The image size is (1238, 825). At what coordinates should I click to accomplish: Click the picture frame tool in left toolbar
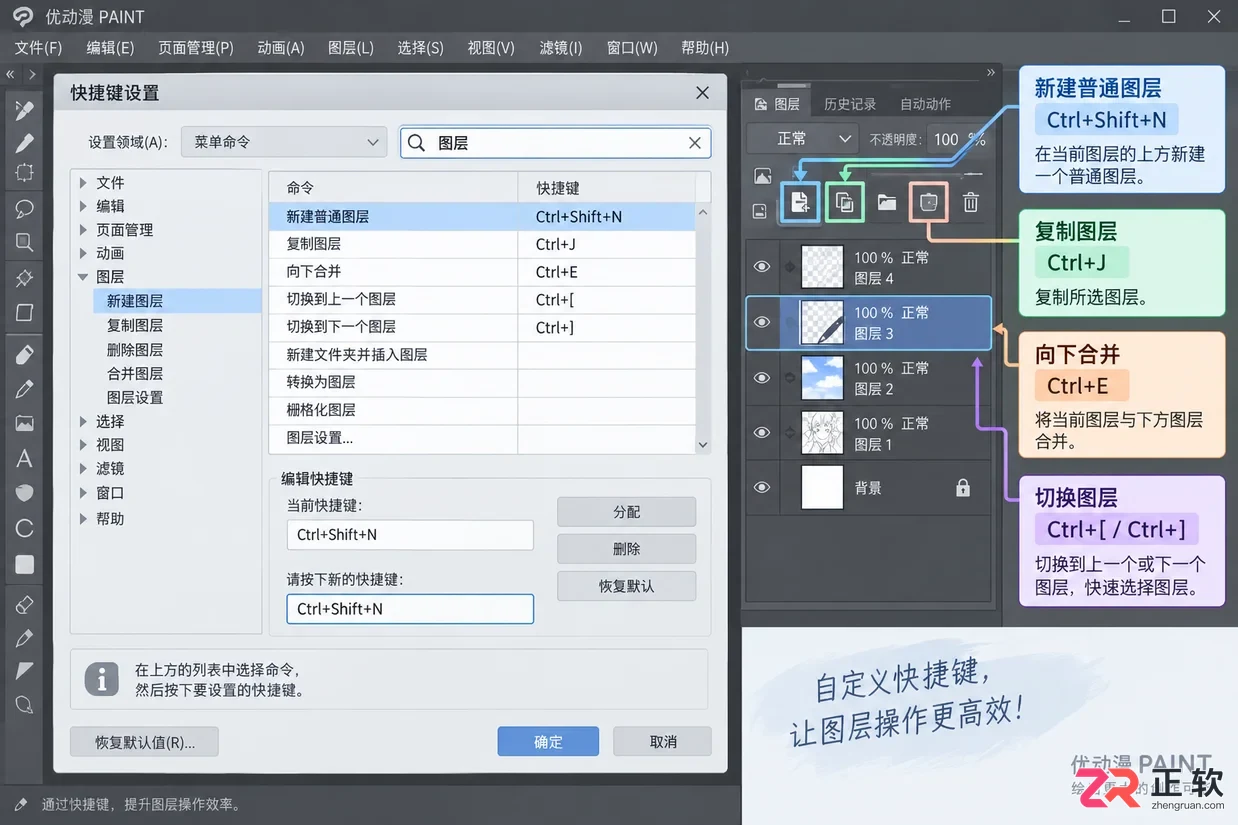click(24, 424)
